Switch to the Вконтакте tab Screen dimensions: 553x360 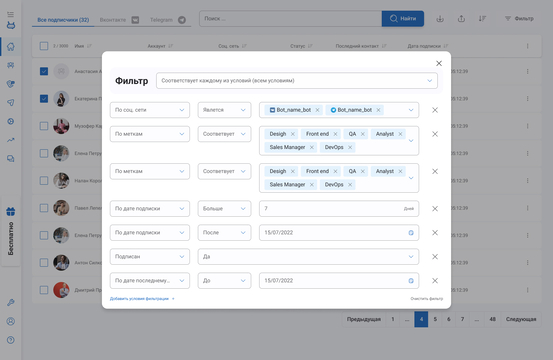click(x=119, y=20)
